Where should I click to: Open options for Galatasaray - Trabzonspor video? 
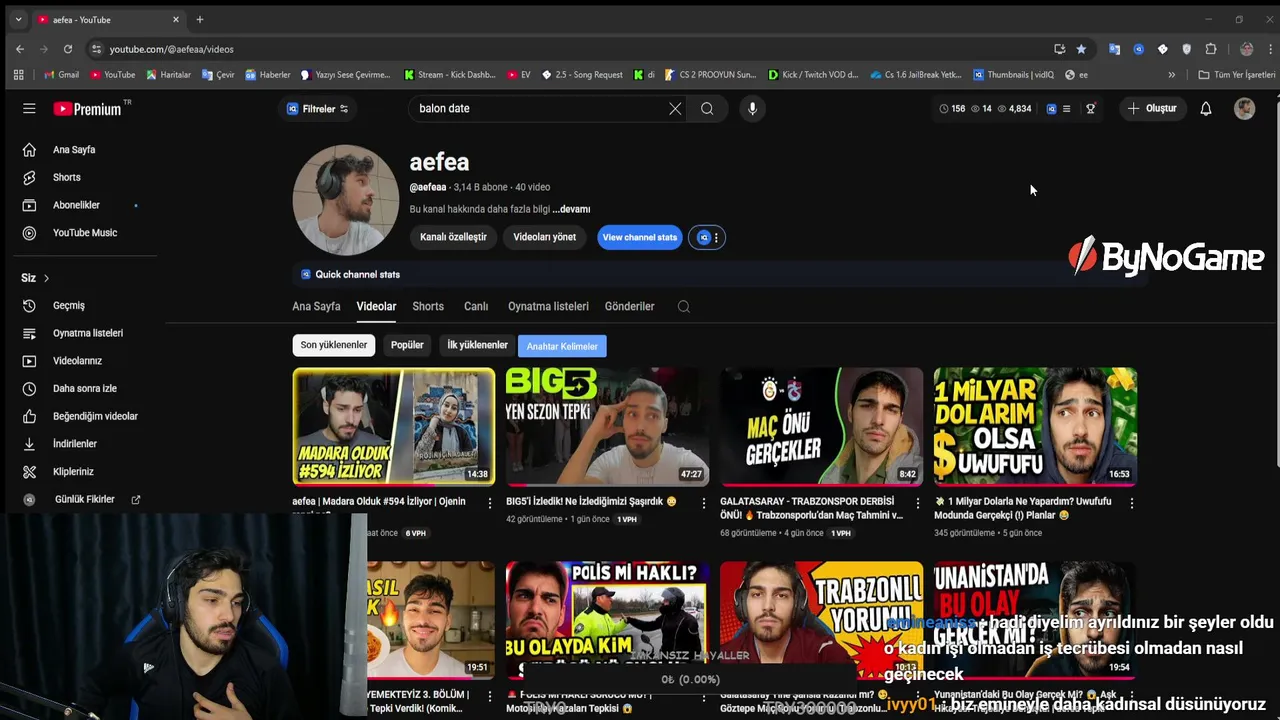point(917,503)
